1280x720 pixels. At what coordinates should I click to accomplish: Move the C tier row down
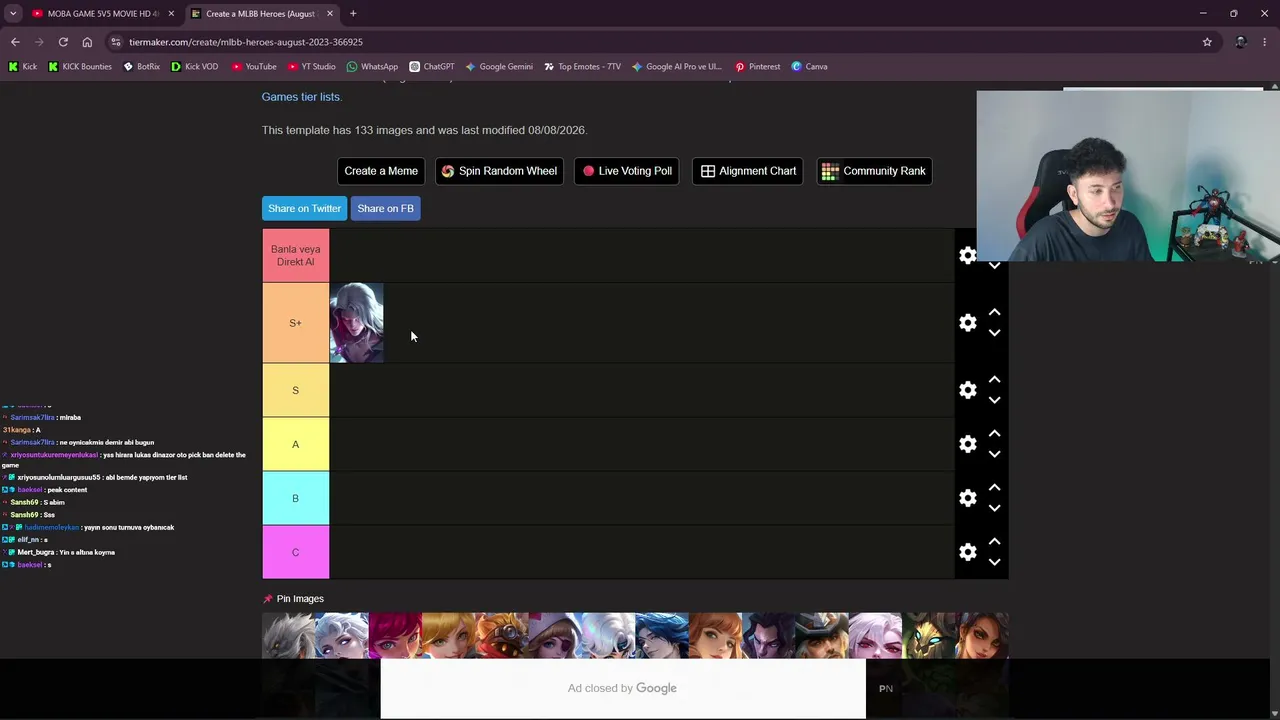994,562
